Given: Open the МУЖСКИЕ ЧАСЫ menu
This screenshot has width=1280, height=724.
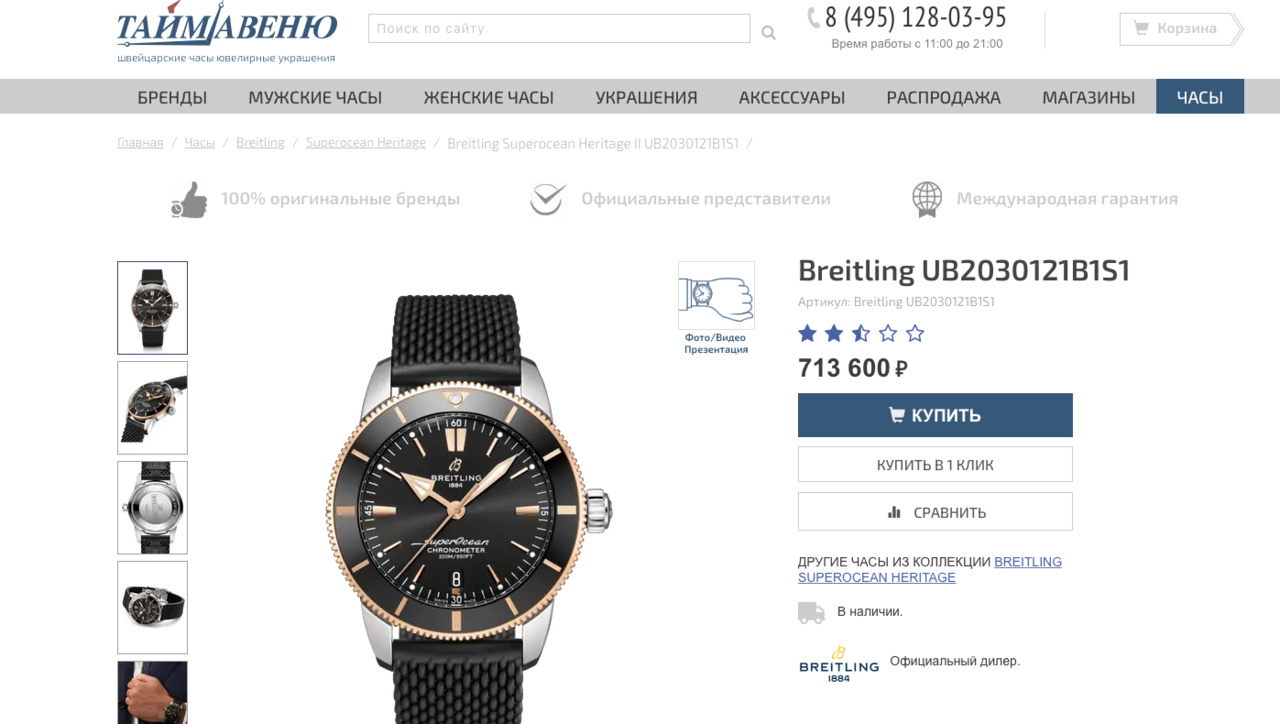Looking at the screenshot, I should coord(315,97).
